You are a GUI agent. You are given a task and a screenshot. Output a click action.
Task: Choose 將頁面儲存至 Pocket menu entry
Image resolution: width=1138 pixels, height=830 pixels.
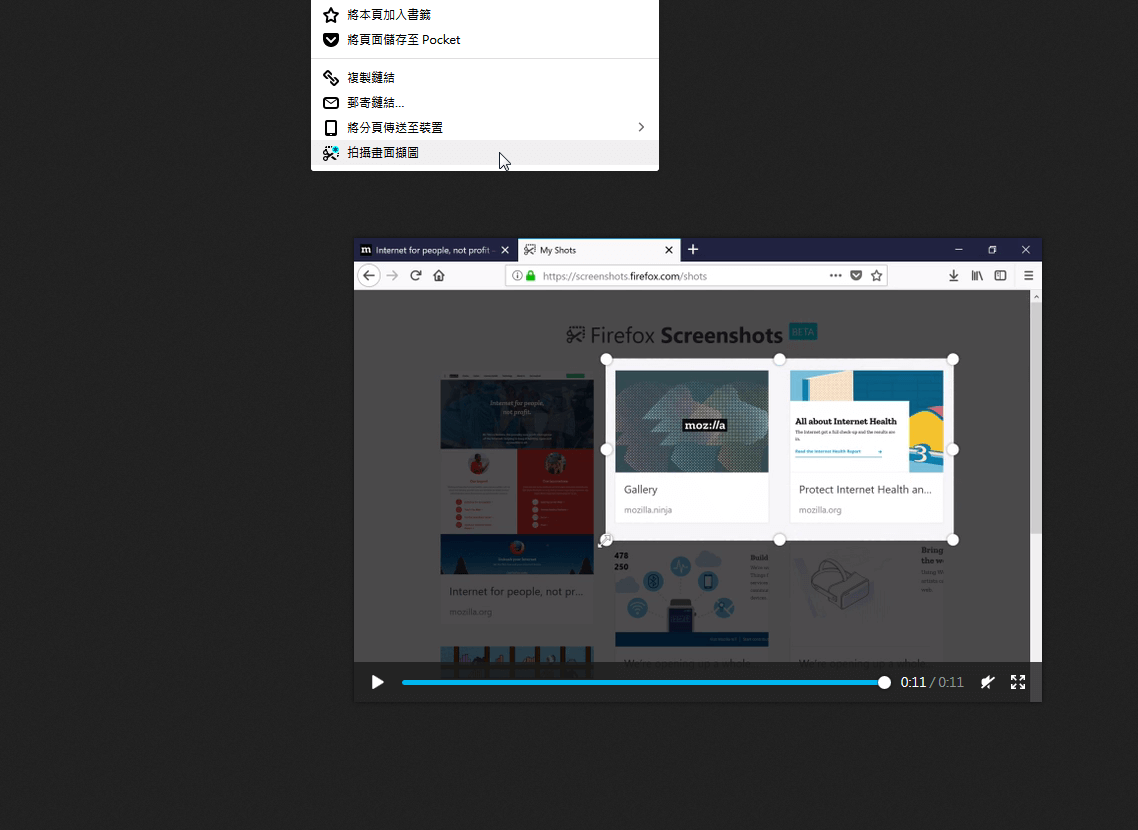[x=485, y=40]
